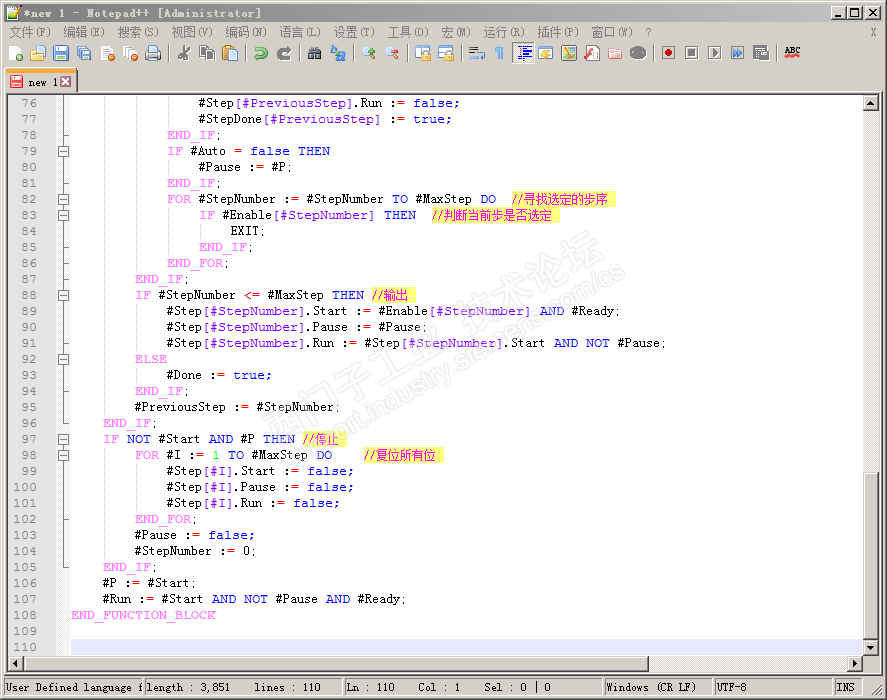
Task: Toggle show all characters pilcrow button
Action: click(x=499, y=53)
